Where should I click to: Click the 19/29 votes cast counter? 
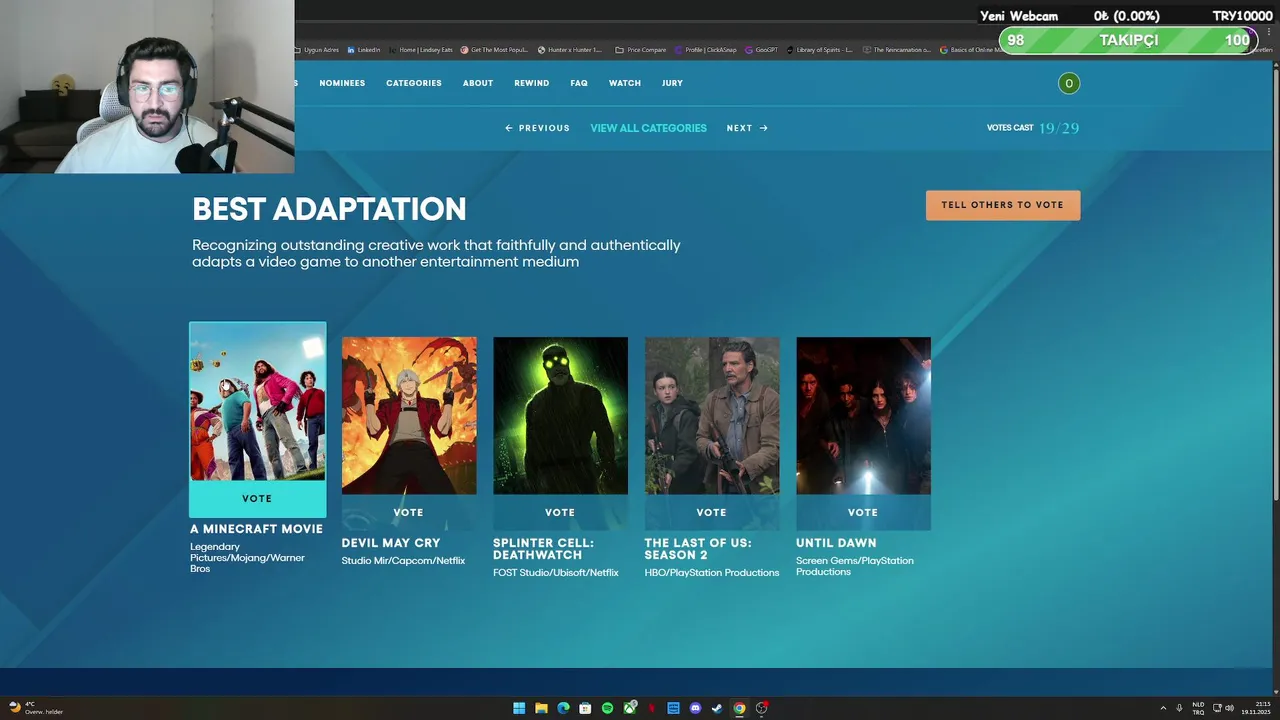coord(1059,128)
